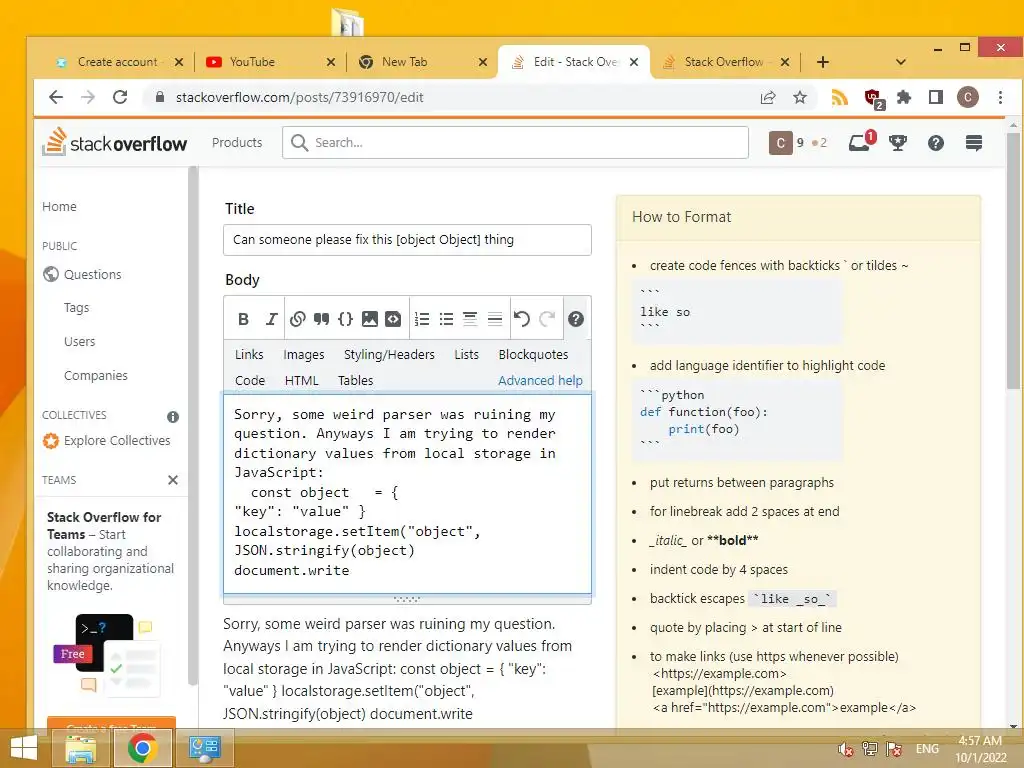The image size is (1024, 768).
Task: Show the Images formatting help tab
Action: pos(304,354)
